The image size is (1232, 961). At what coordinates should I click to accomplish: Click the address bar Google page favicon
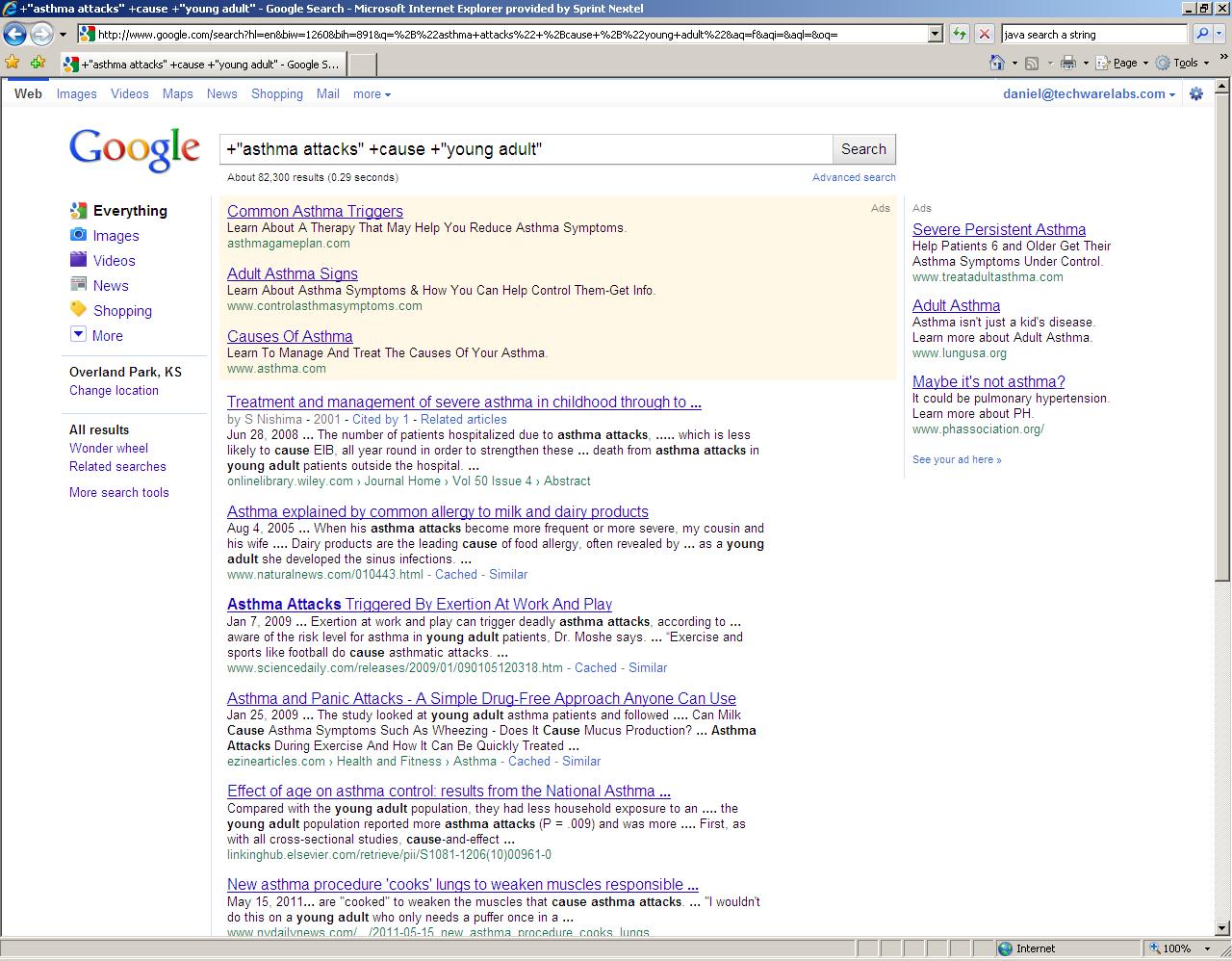[x=87, y=35]
